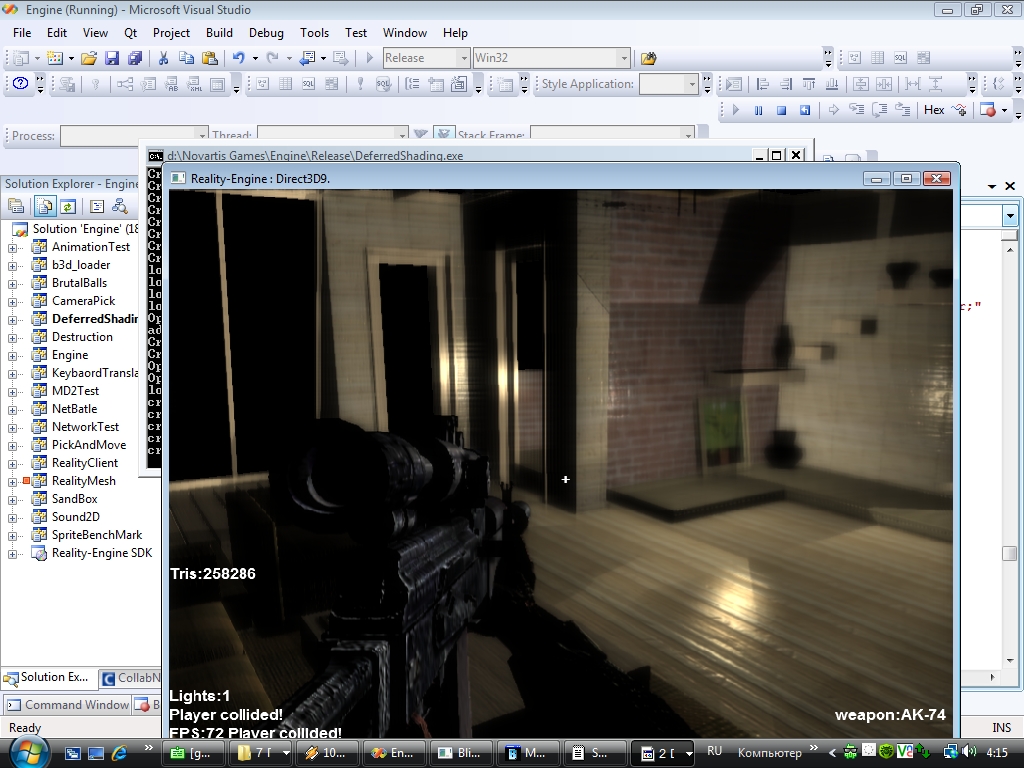Click the Cut scissors icon

click(164, 58)
